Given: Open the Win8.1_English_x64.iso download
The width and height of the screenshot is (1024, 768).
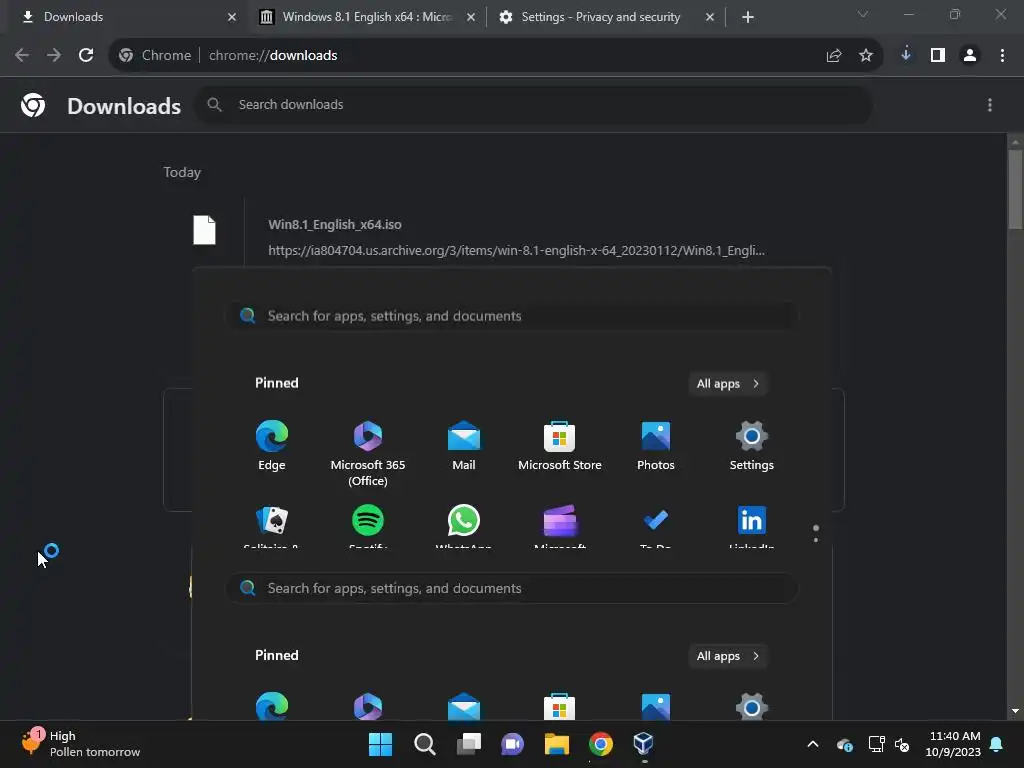Looking at the screenshot, I should (x=335, y=225).
